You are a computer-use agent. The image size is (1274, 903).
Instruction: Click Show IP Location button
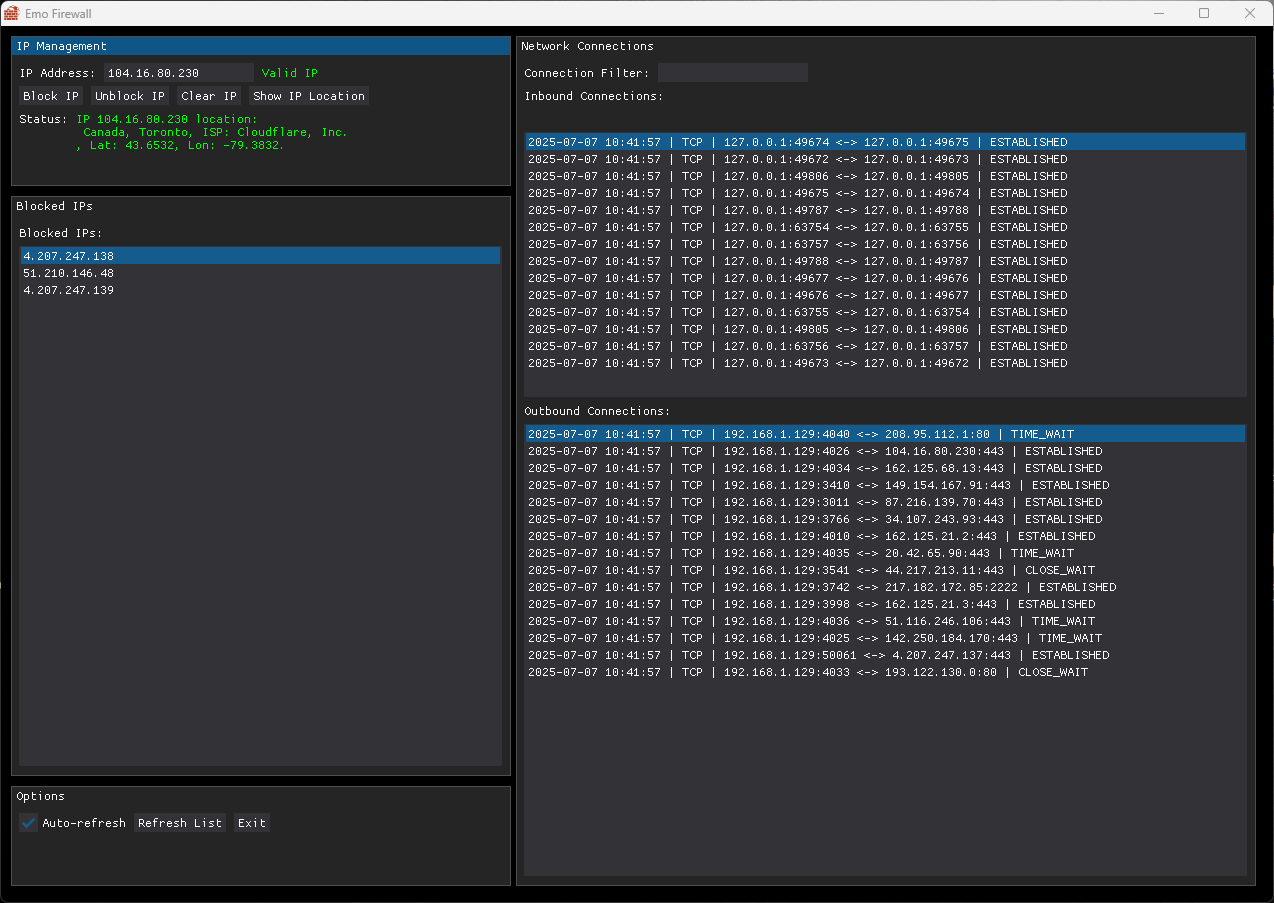tap(309, 96)
